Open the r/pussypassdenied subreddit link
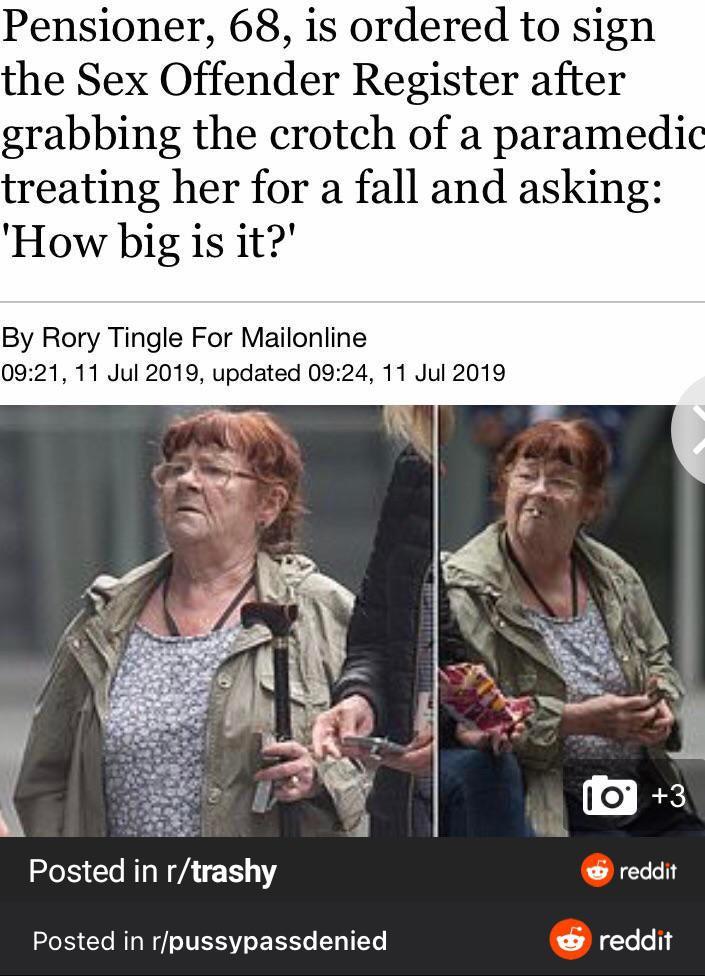This screenshot has width=705, height=976. point(269,941)
